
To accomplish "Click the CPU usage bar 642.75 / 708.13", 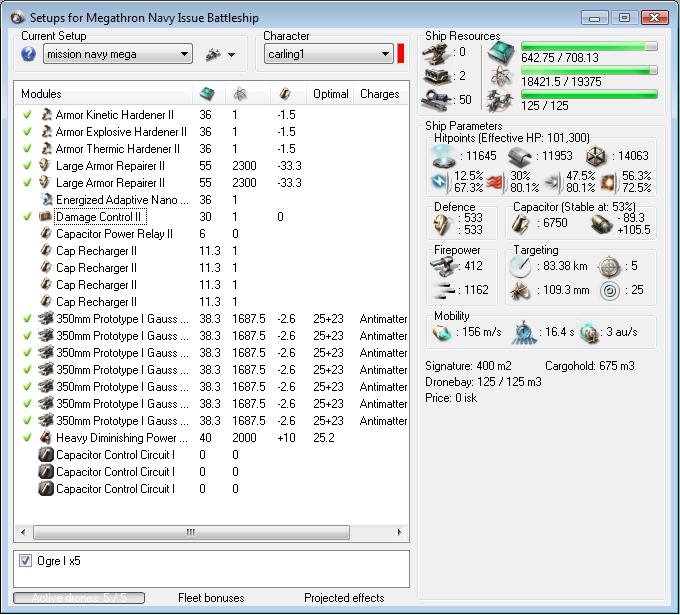I will pos(589,46).
